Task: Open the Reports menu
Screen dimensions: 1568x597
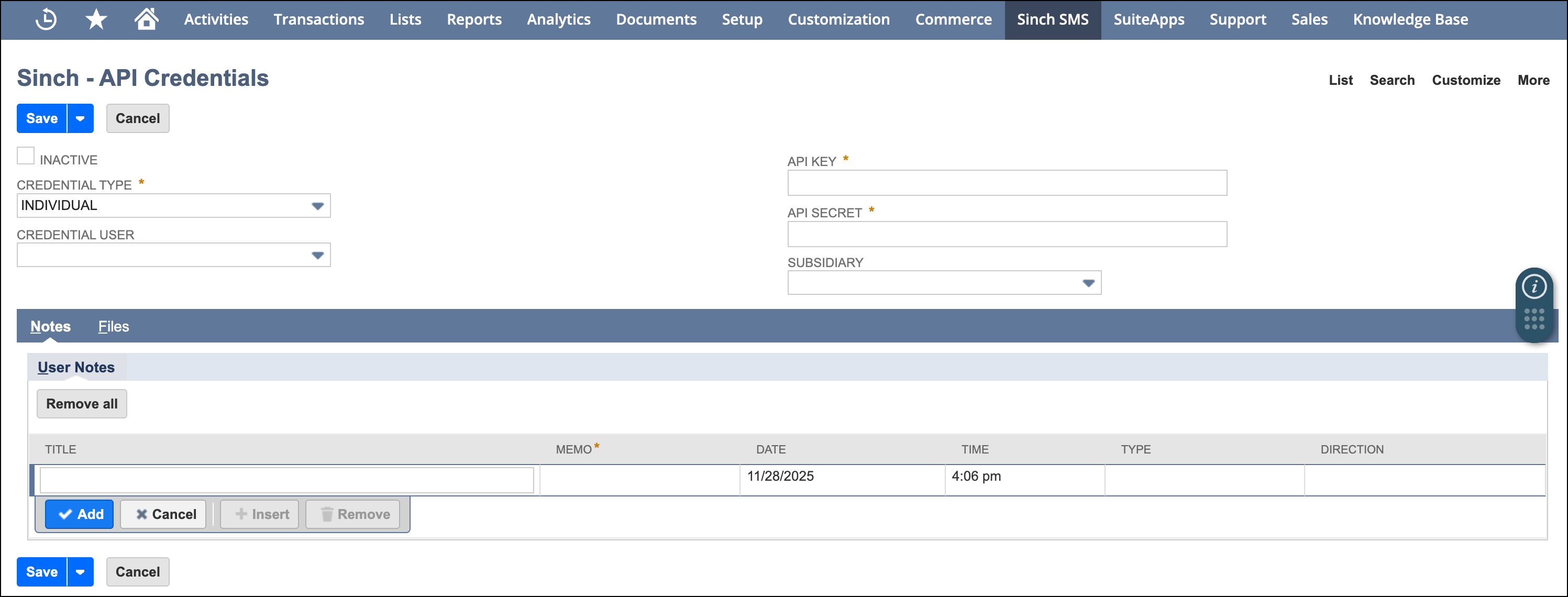Action: tap(474, 19)
